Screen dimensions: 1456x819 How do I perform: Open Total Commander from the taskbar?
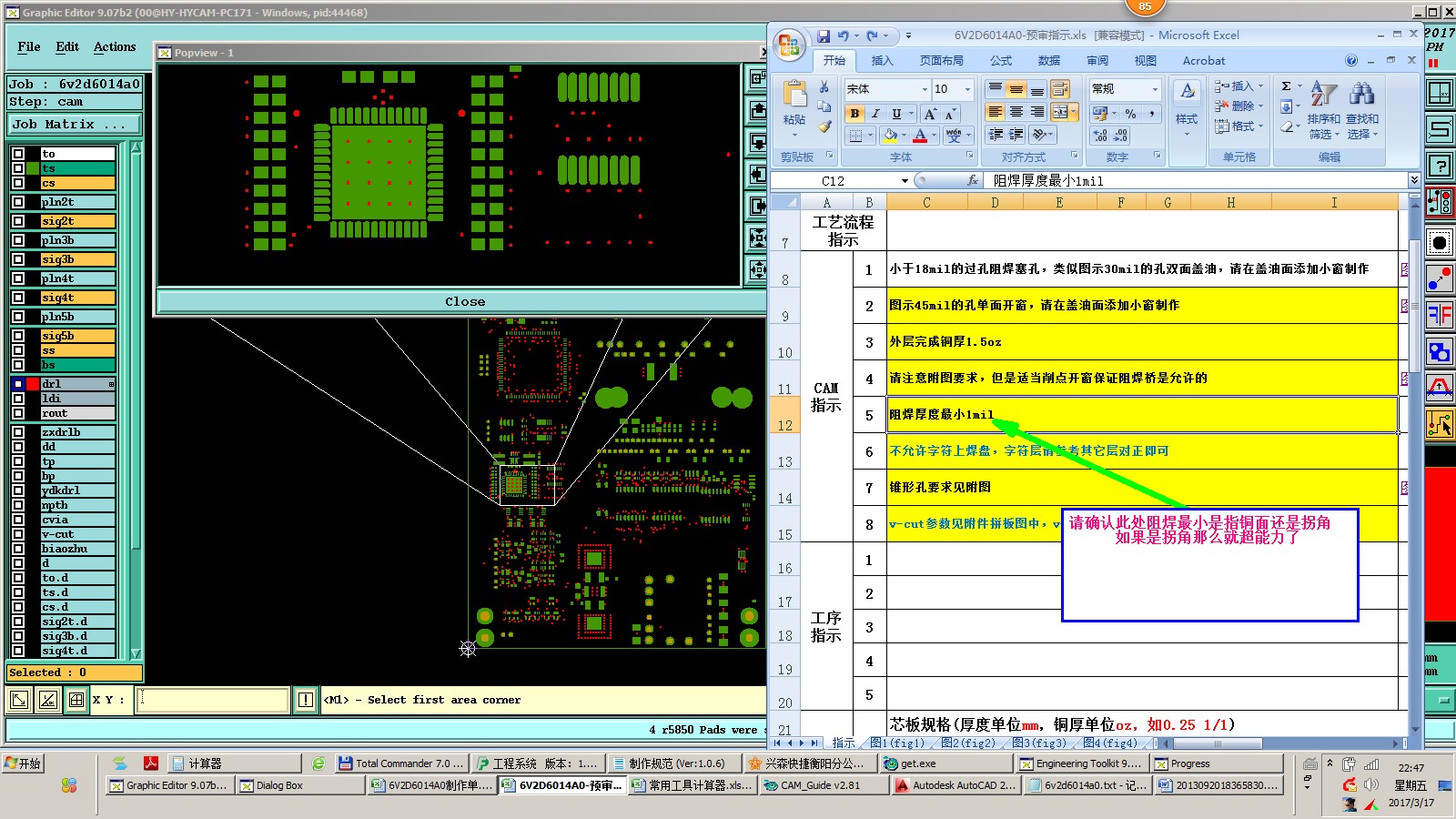pos(400,763)
